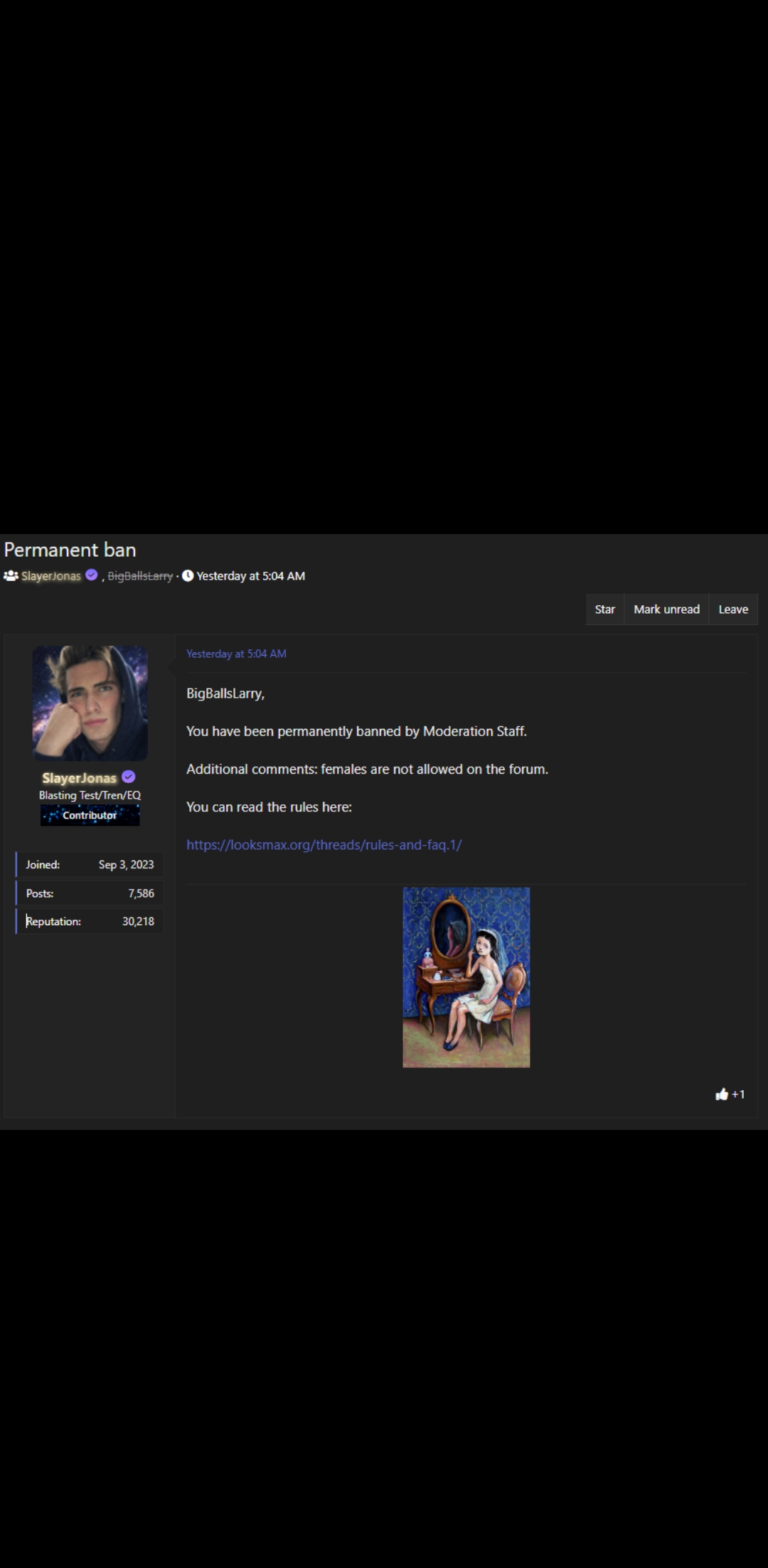Image resolution: width=768 pixels, height=1568 pixels.
Task: Open SlayerJonas participant link in header
Action: click(x=51, y=576)
